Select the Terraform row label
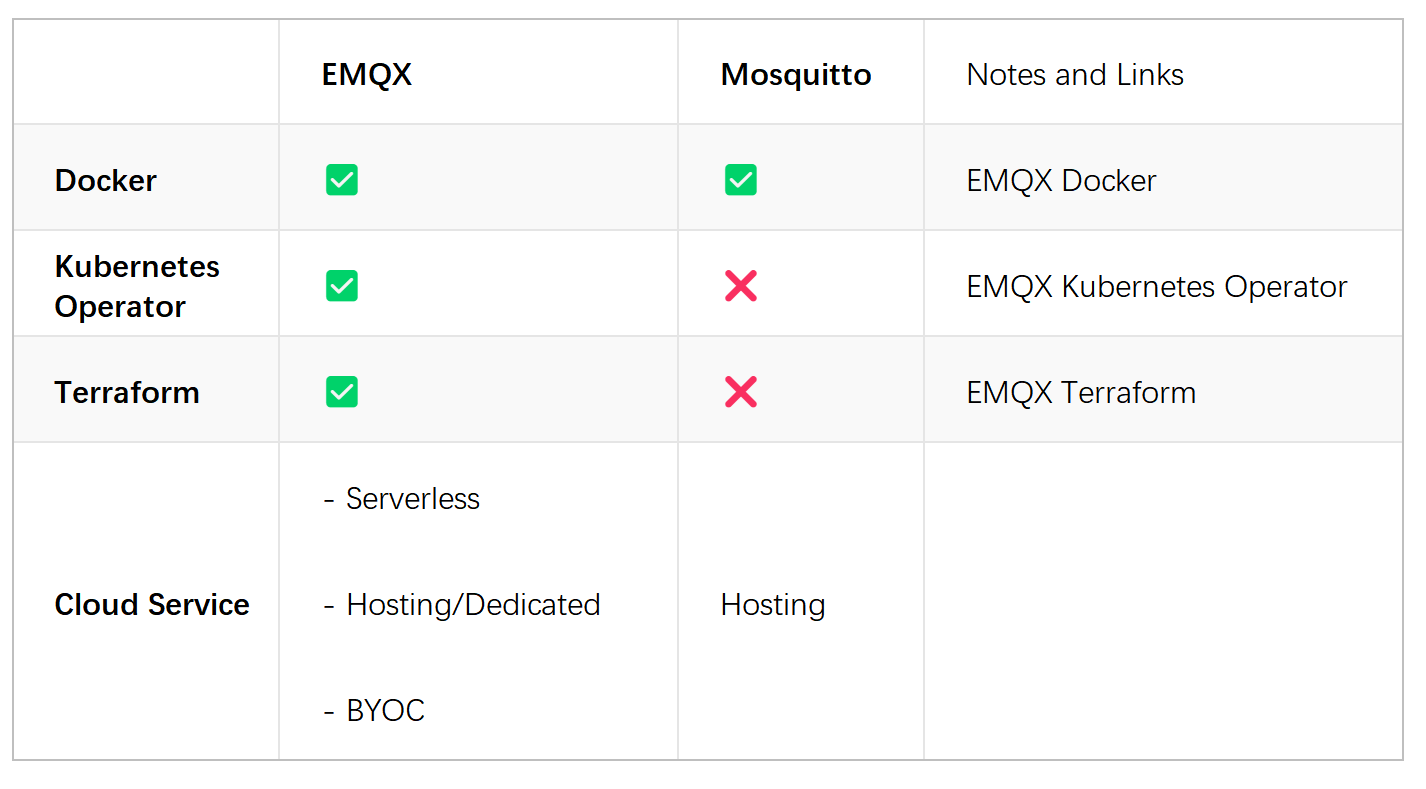 pos(127,393)
